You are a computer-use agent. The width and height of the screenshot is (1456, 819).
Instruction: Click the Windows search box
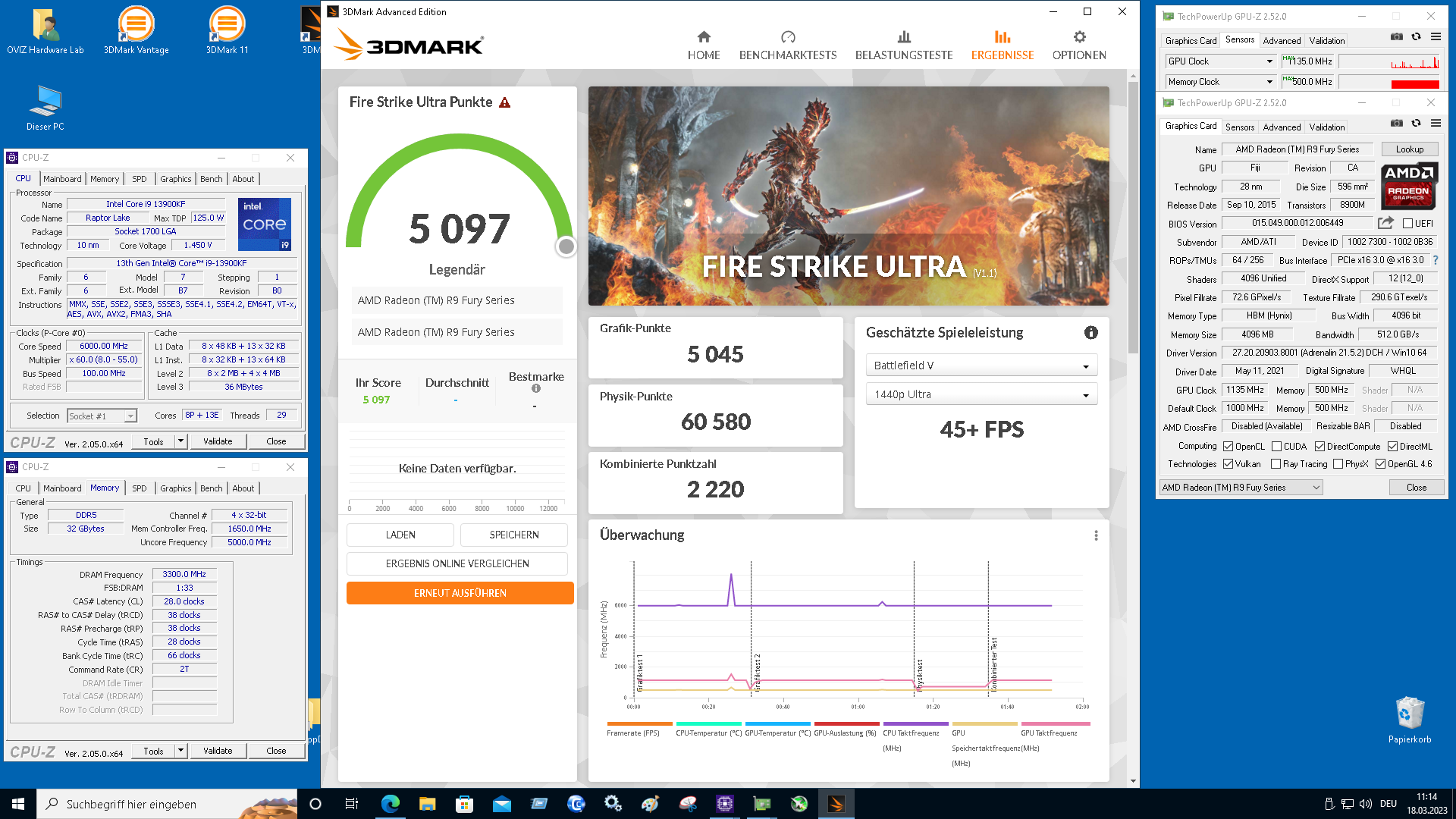click(167, 804)
